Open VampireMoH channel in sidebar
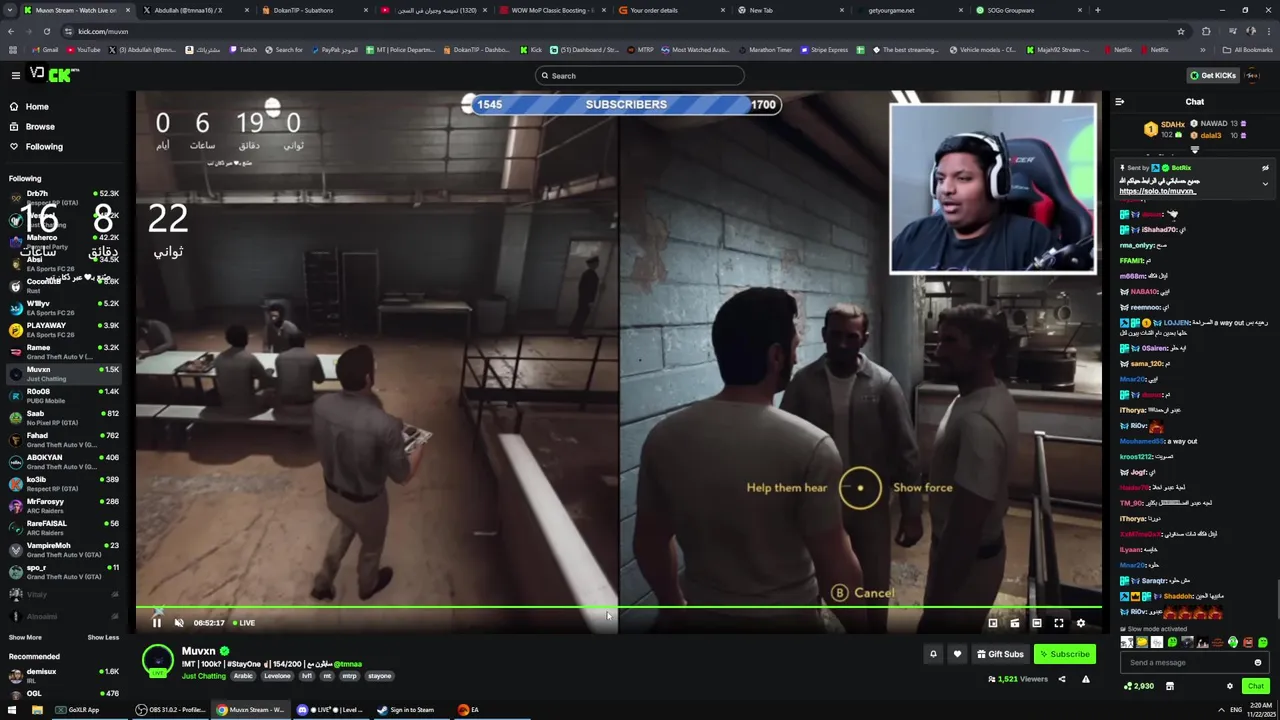Image resolution: width=1280 pixels, height=720 pixels. click(x=63, y=550)
